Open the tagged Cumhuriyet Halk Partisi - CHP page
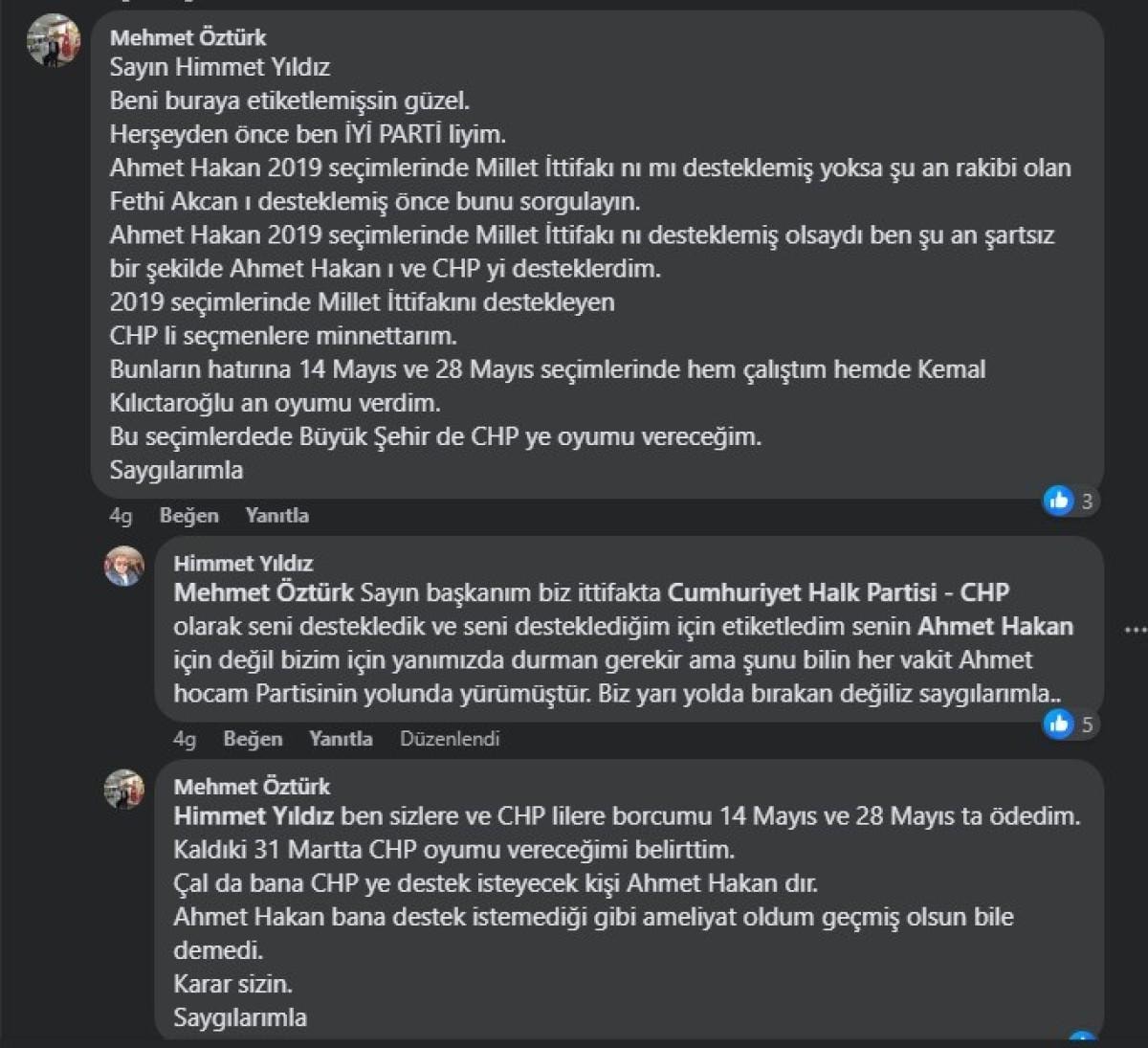Viewport: 1148px width, 1048px height. 838,592
